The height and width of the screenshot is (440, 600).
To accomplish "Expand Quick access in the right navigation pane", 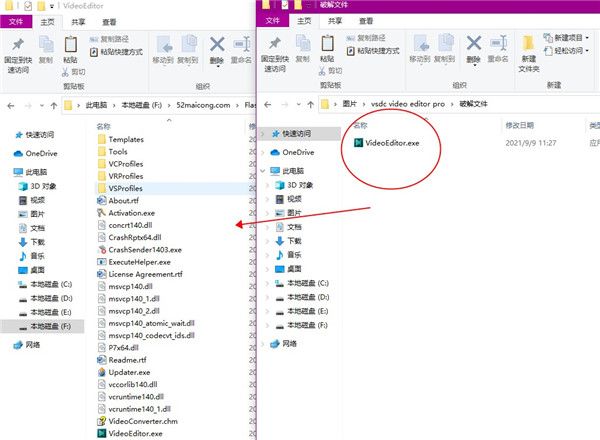I will pyautogui.click(x=262, y=134).
